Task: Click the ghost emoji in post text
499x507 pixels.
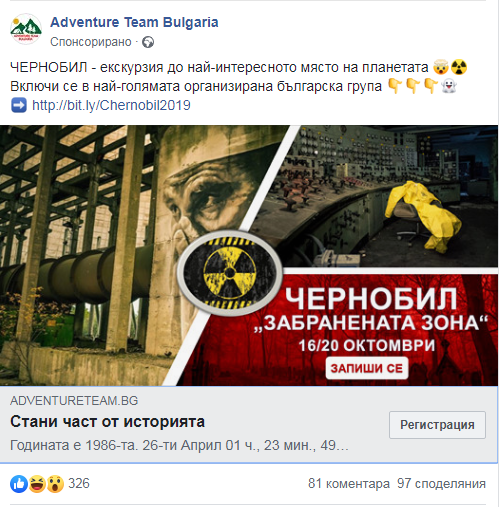Action: pos(448,86)
